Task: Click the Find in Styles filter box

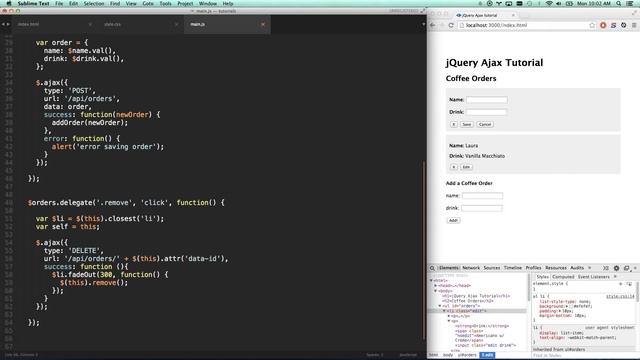Action: point(584,356)
